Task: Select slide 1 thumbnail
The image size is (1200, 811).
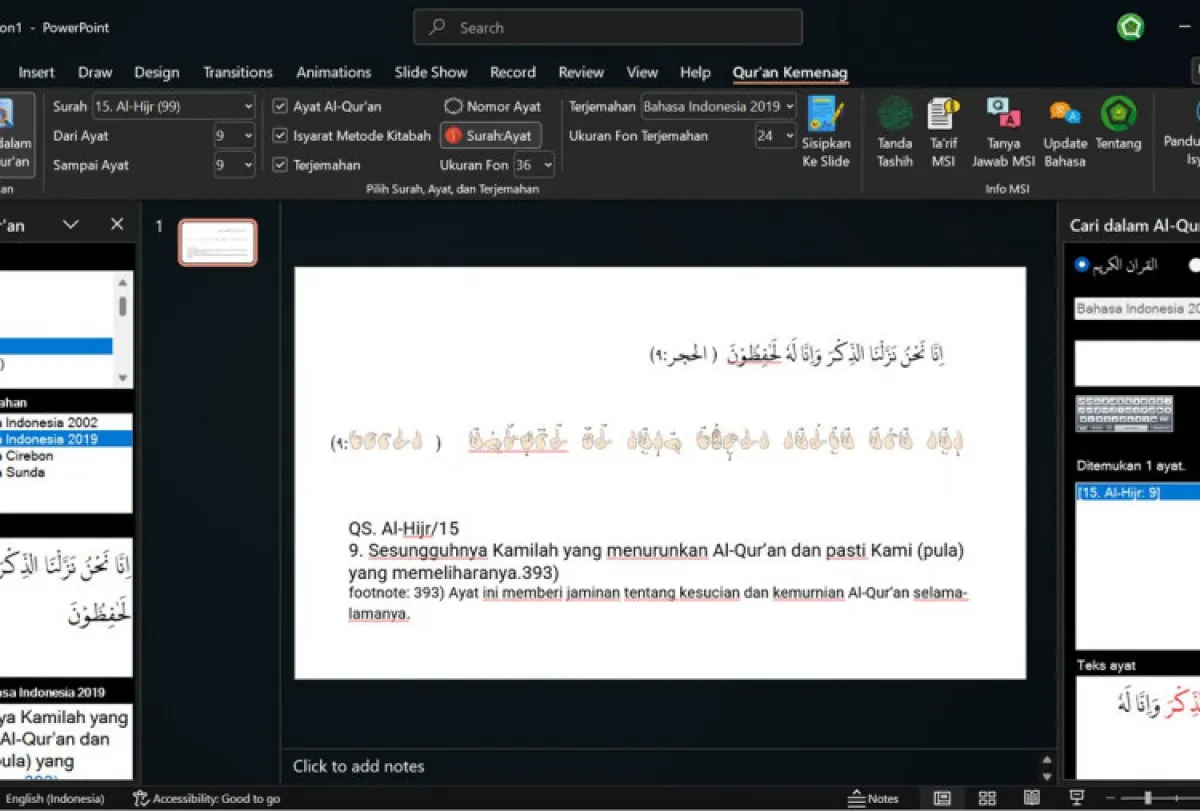Action: pos(218,242)
